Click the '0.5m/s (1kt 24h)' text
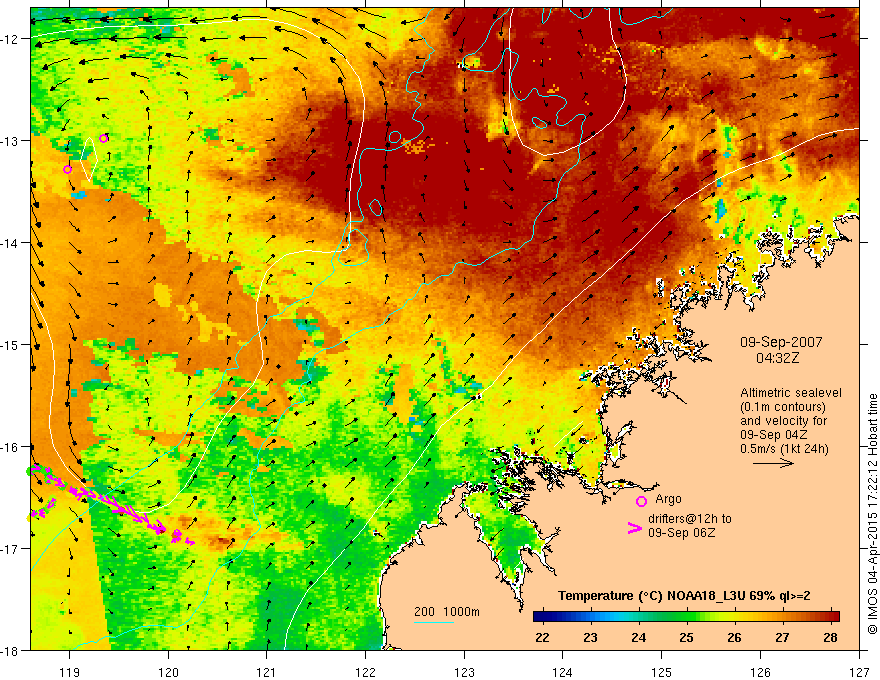 [784, 448]
